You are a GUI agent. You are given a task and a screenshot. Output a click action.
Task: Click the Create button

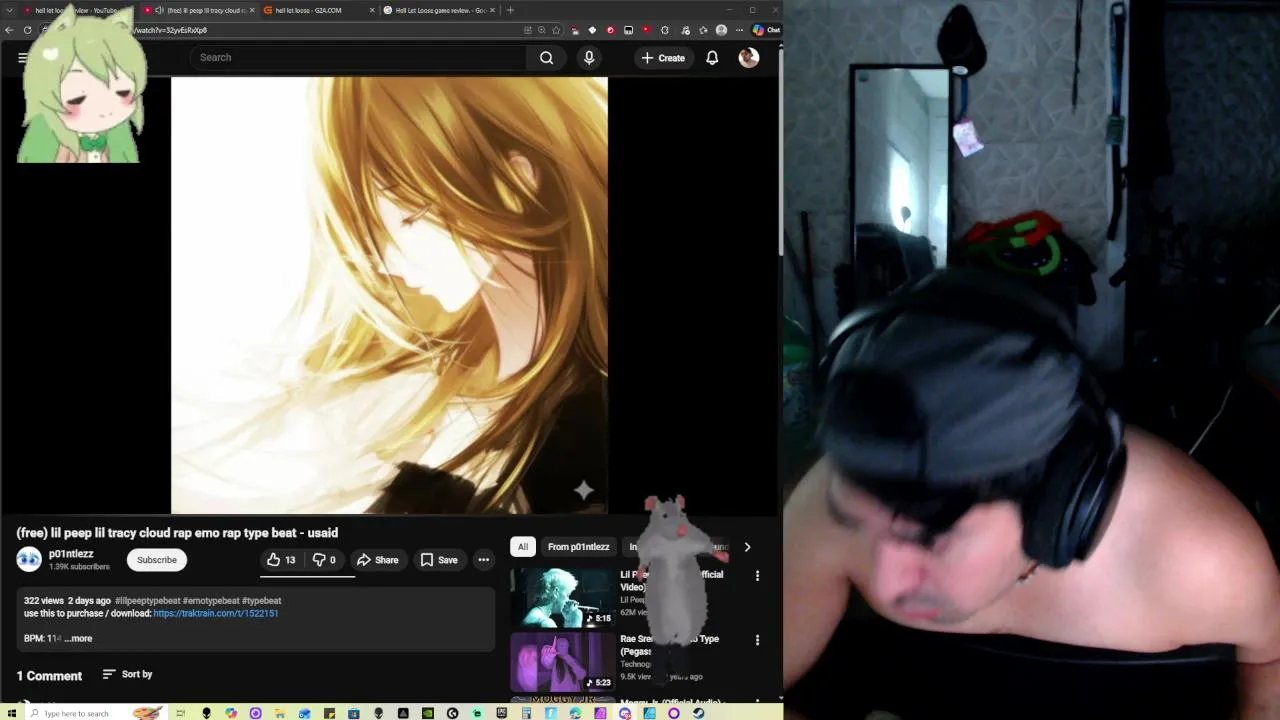[663, 58]
